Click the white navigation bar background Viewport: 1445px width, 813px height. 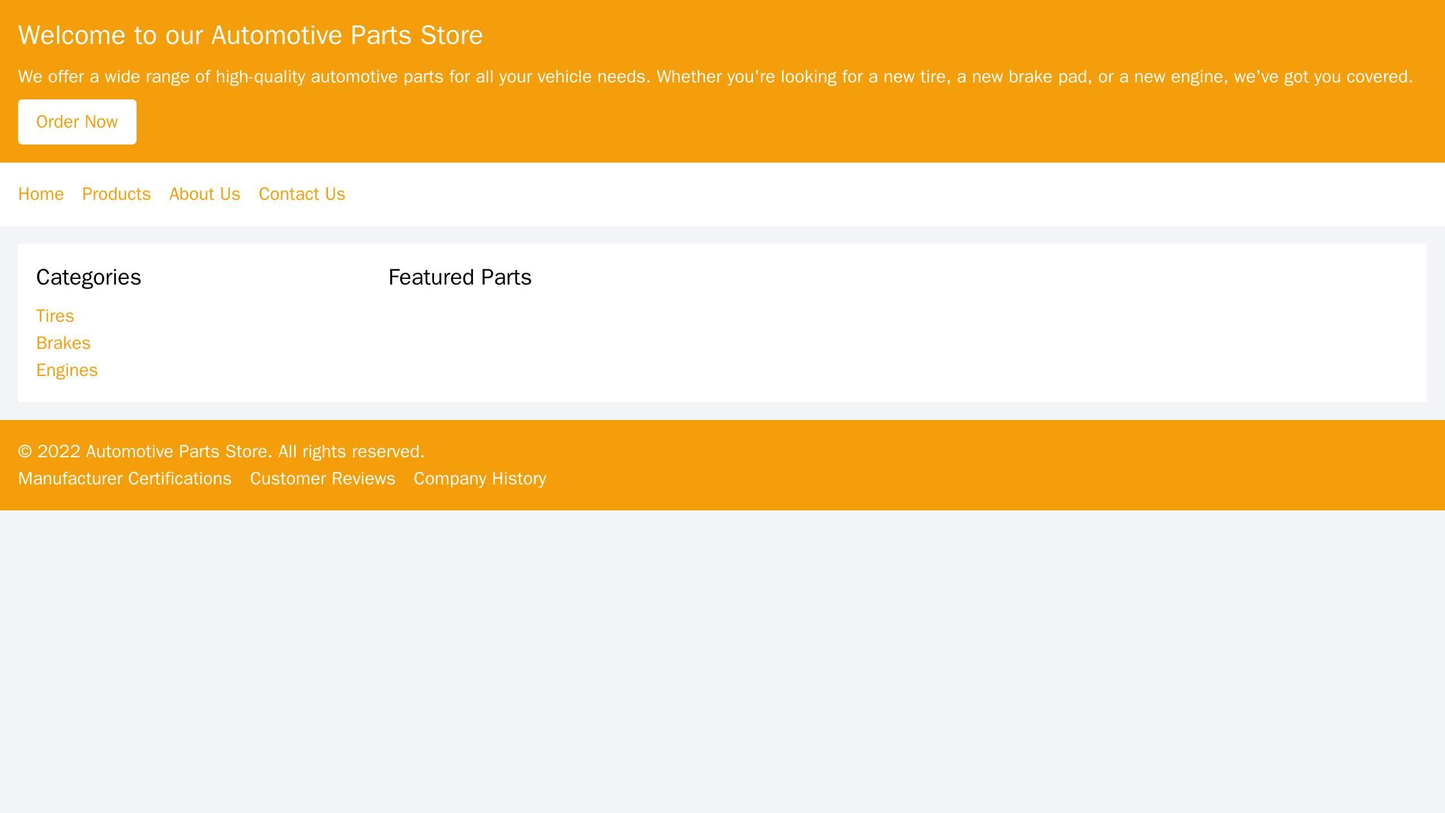coord(900,194)
